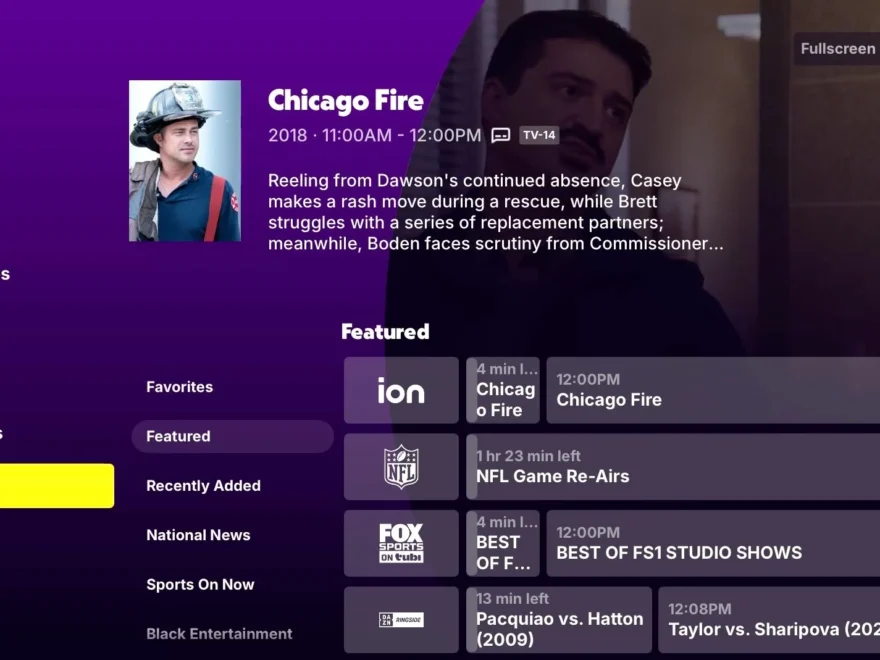The height and width of the screenshot is (660, 880).
Task: Select Pacquiao vs. Hatton (2009) program
Action: 559,620
